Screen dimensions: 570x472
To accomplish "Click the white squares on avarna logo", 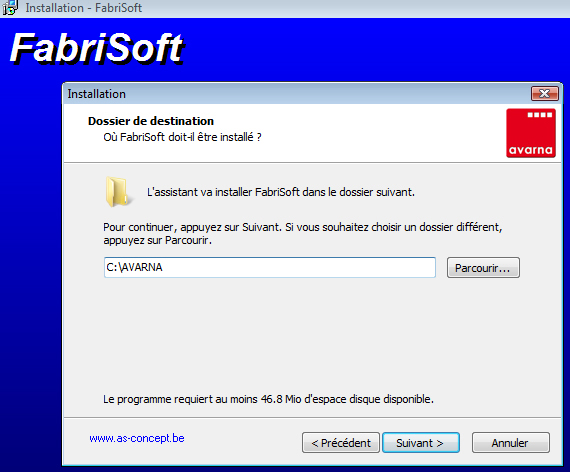I will point(540,115).
